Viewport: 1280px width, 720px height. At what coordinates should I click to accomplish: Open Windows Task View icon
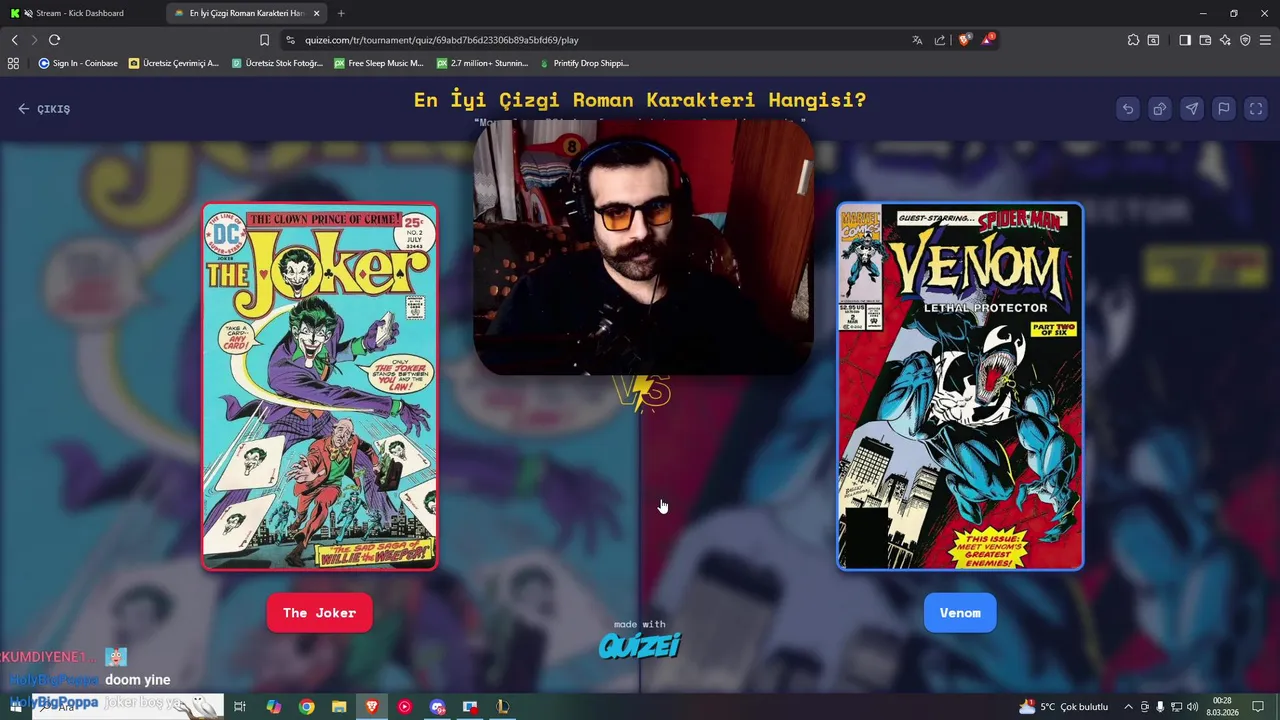[x=240, y=707]
